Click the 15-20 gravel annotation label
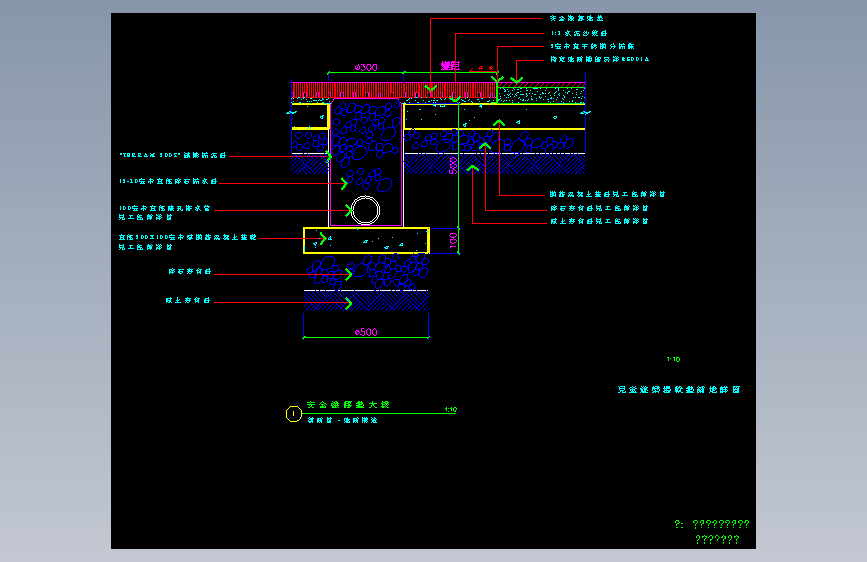The image size is (867, 562). point(168,181)
